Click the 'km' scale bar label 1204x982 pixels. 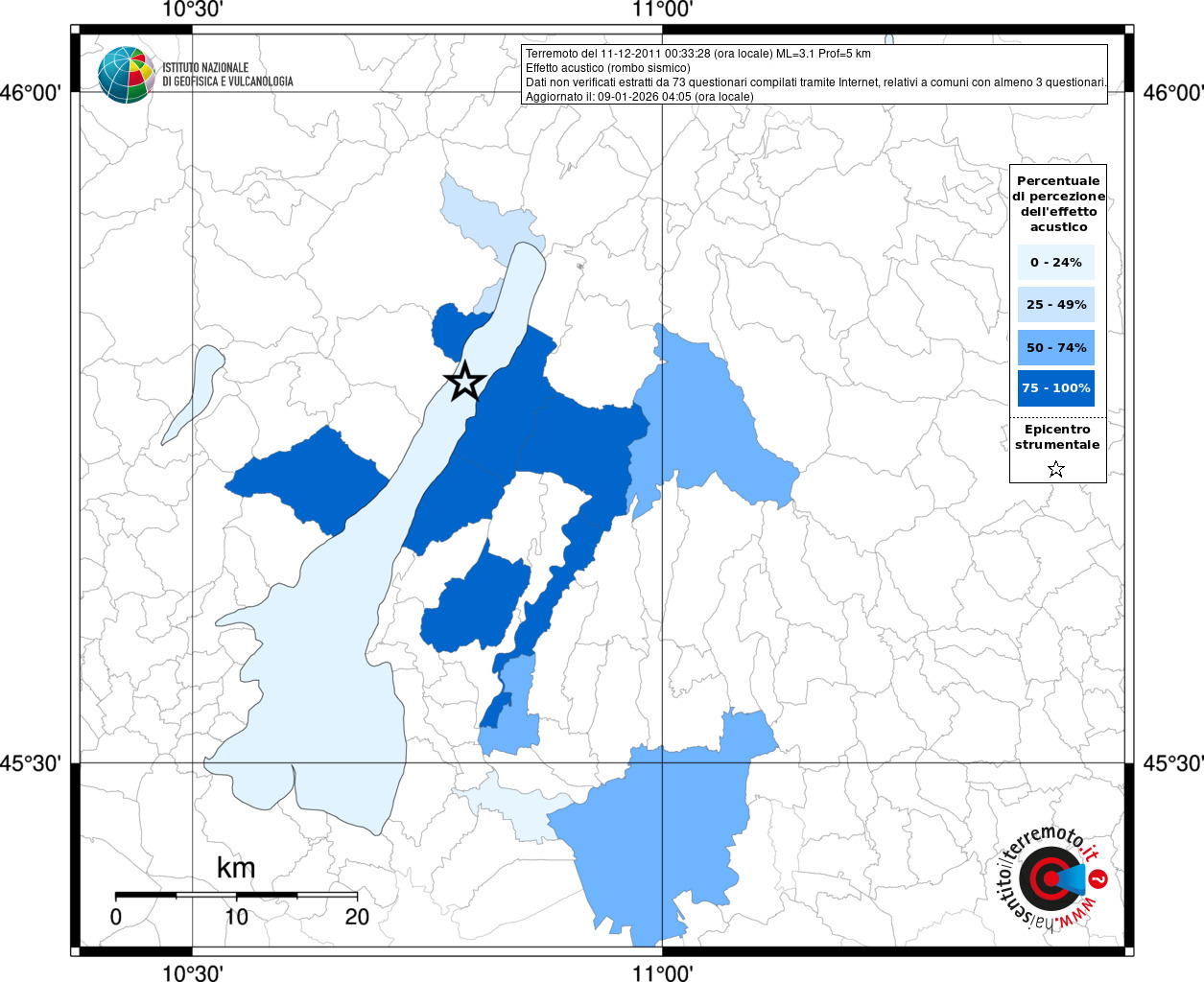pyautogui.click(x=236, y=868)
